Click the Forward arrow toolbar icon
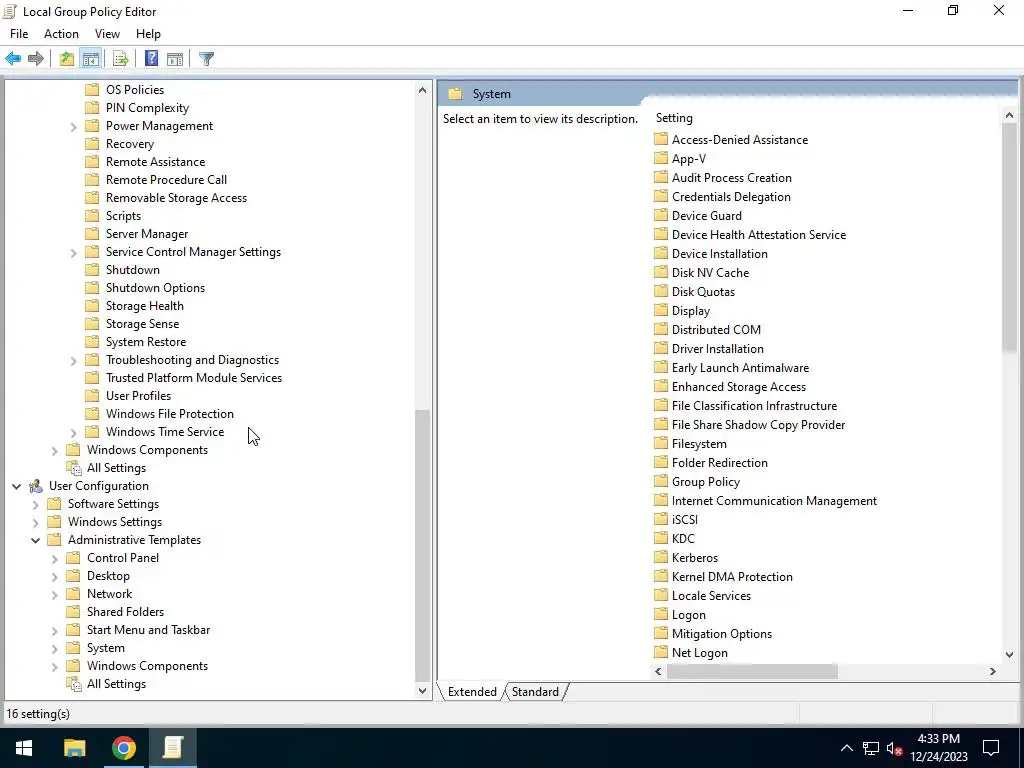This screenshot has width=1024, height=768. [36, 59]
